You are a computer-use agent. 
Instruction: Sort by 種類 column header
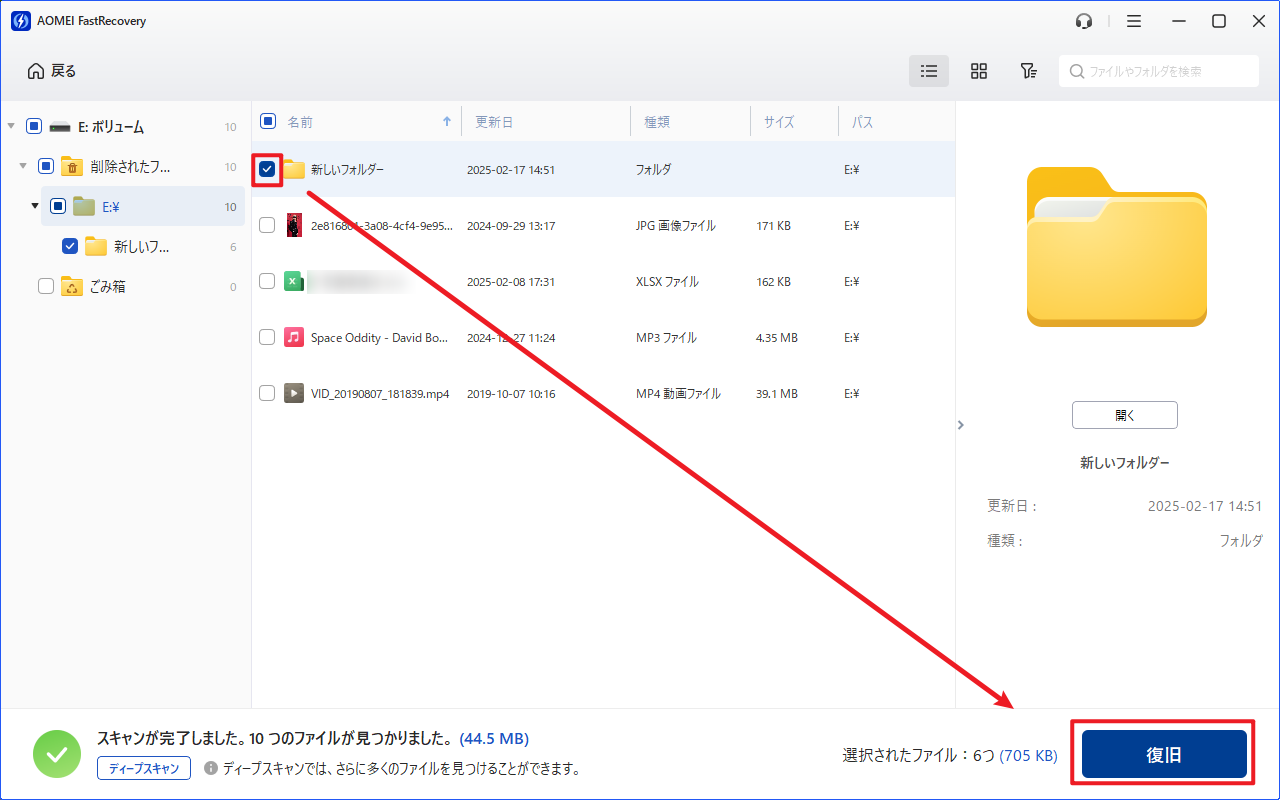click(657, 122)
